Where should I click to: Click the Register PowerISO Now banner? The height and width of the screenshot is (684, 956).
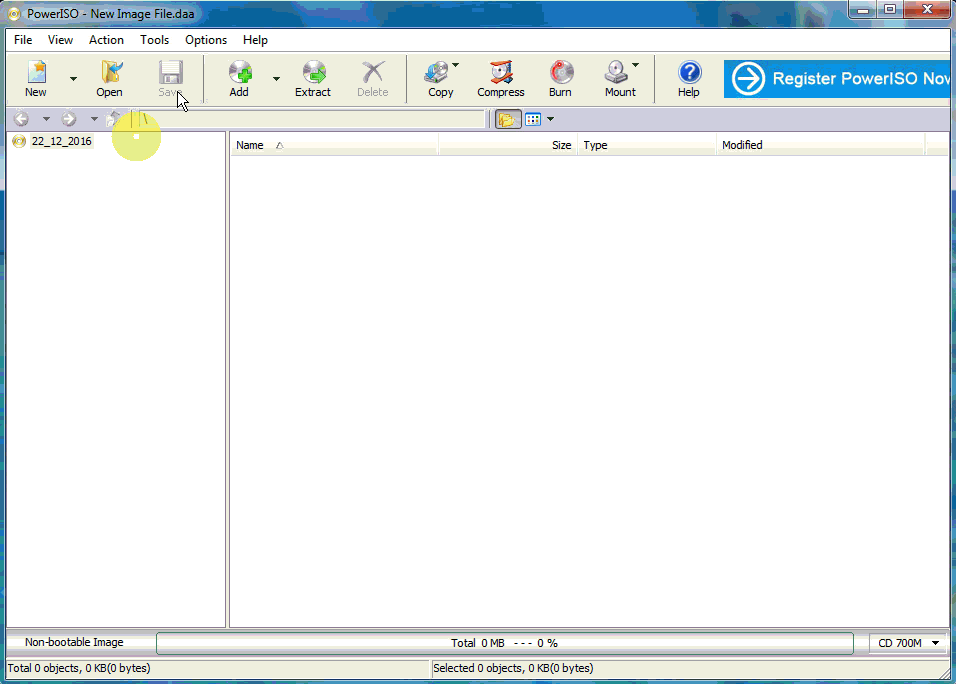pos(837,79)
